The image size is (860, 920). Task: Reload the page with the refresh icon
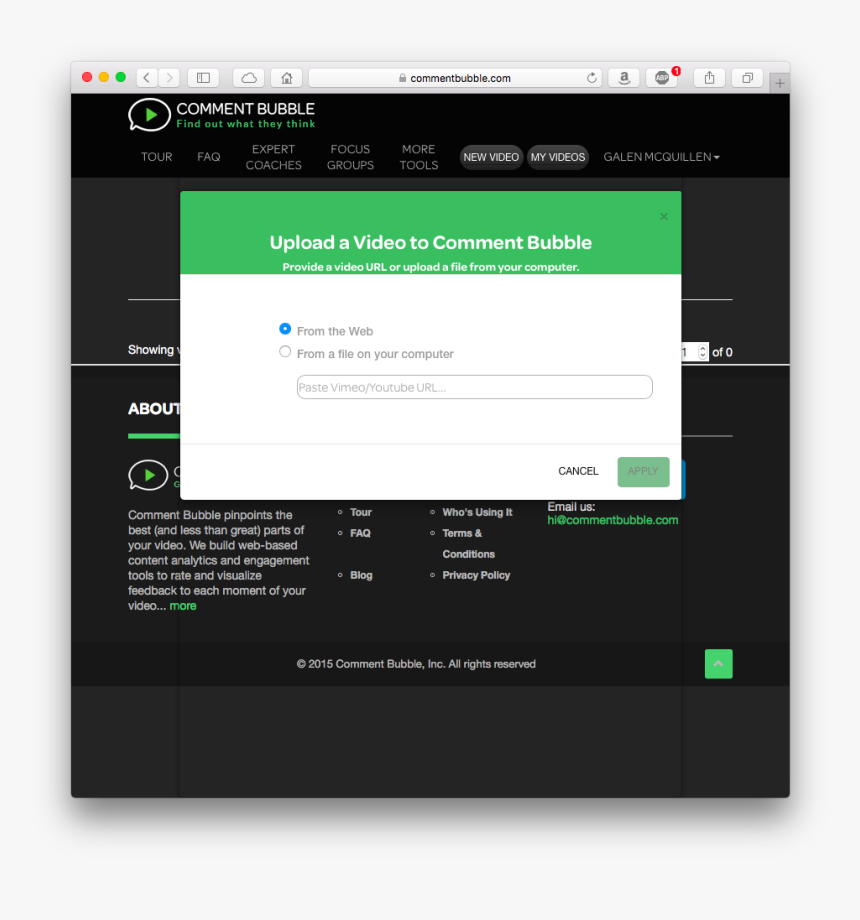point(591,77)
